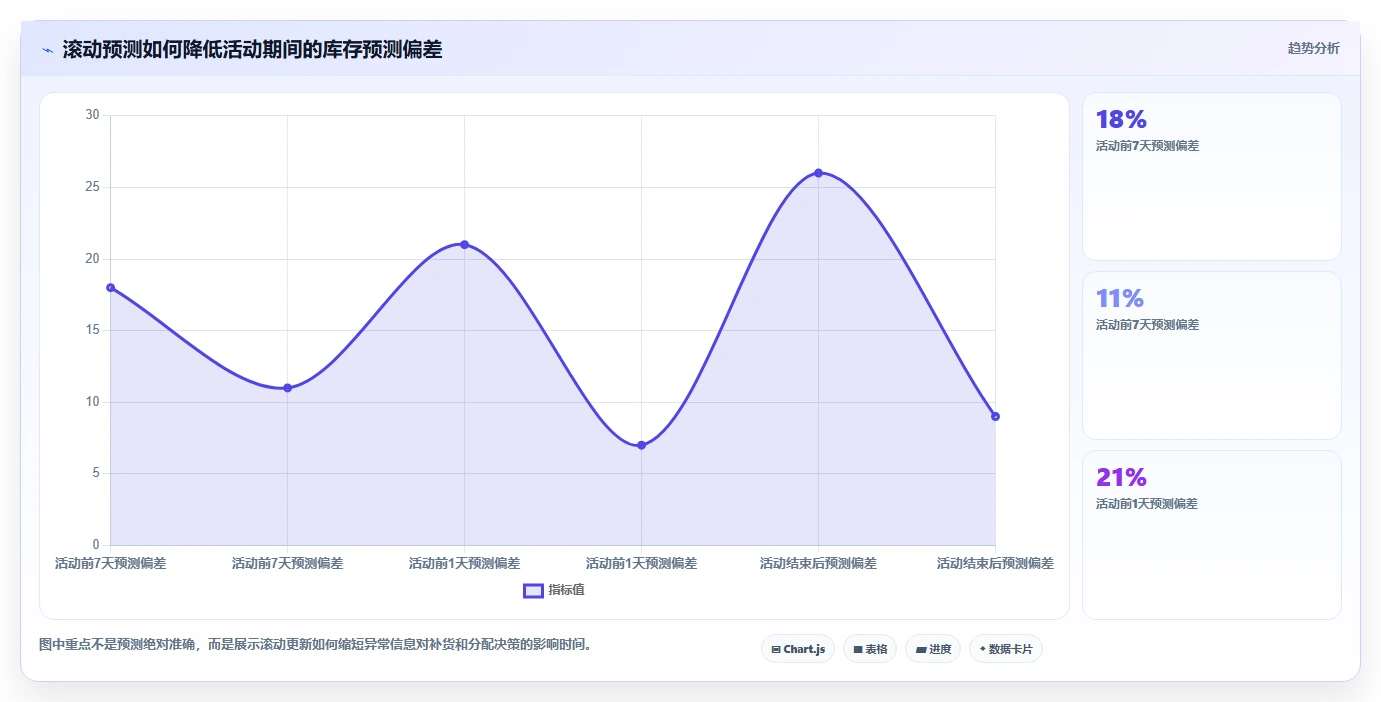
Task: Select the 进度 chip
Action: coord(933,649)
